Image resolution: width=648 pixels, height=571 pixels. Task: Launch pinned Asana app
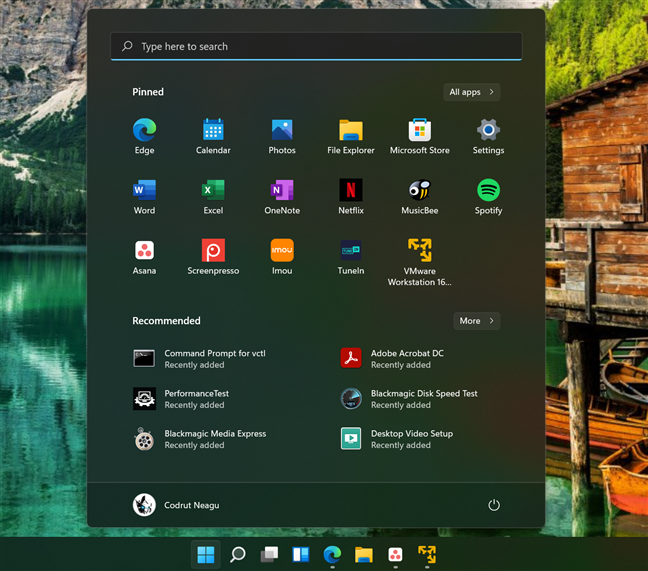(144, 257)
